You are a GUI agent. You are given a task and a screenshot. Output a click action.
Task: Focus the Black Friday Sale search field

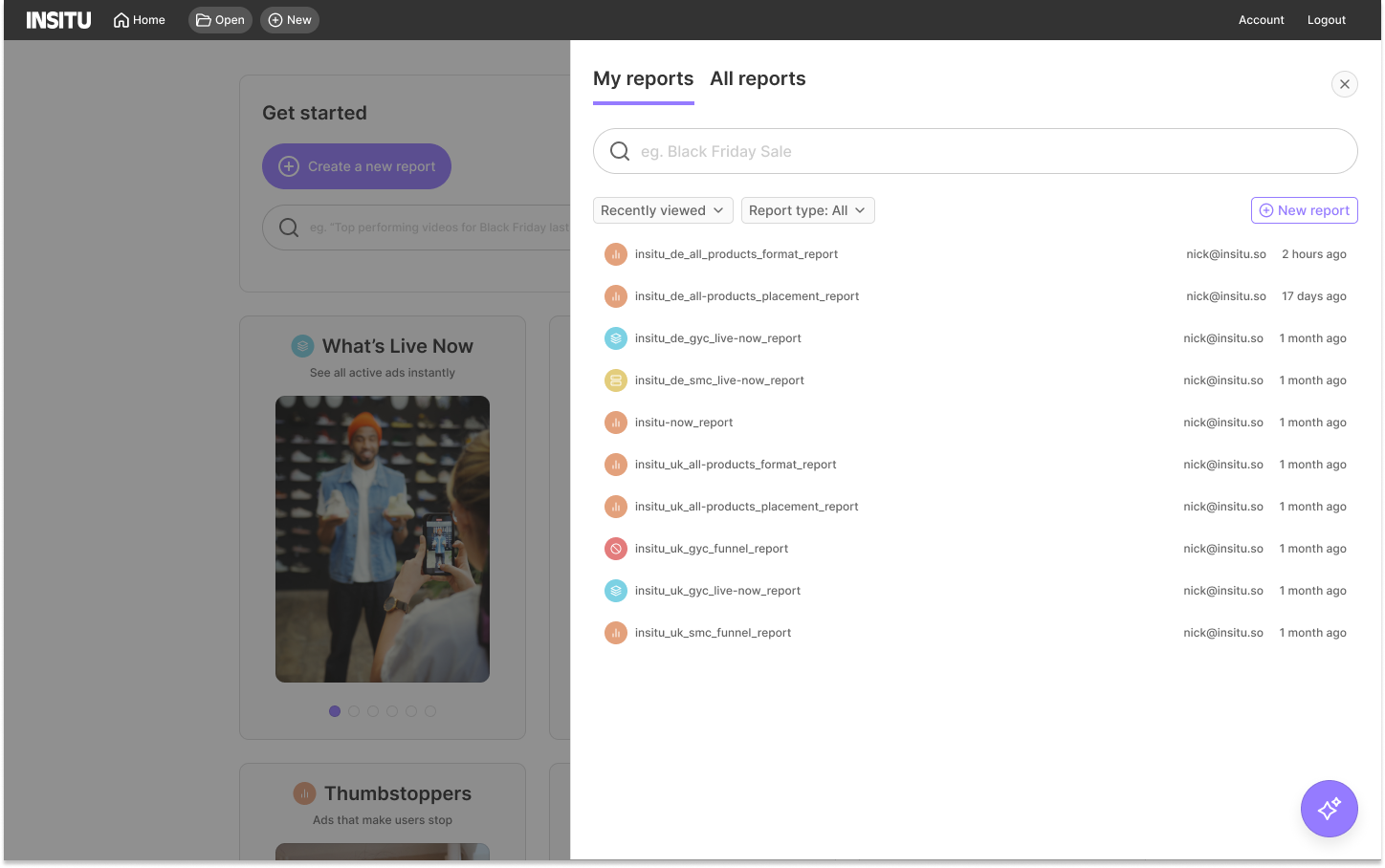pyautogui.click(x=975, y=151)
